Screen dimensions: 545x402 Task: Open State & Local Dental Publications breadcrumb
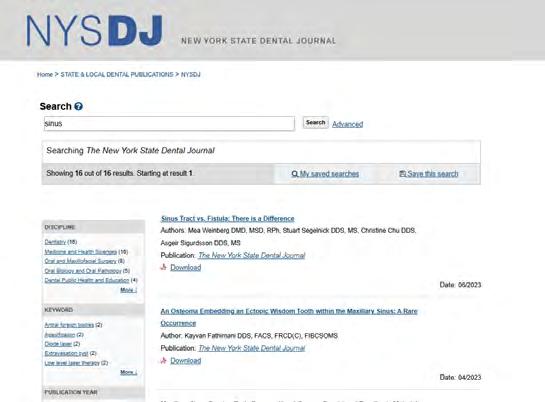(117, 74)
